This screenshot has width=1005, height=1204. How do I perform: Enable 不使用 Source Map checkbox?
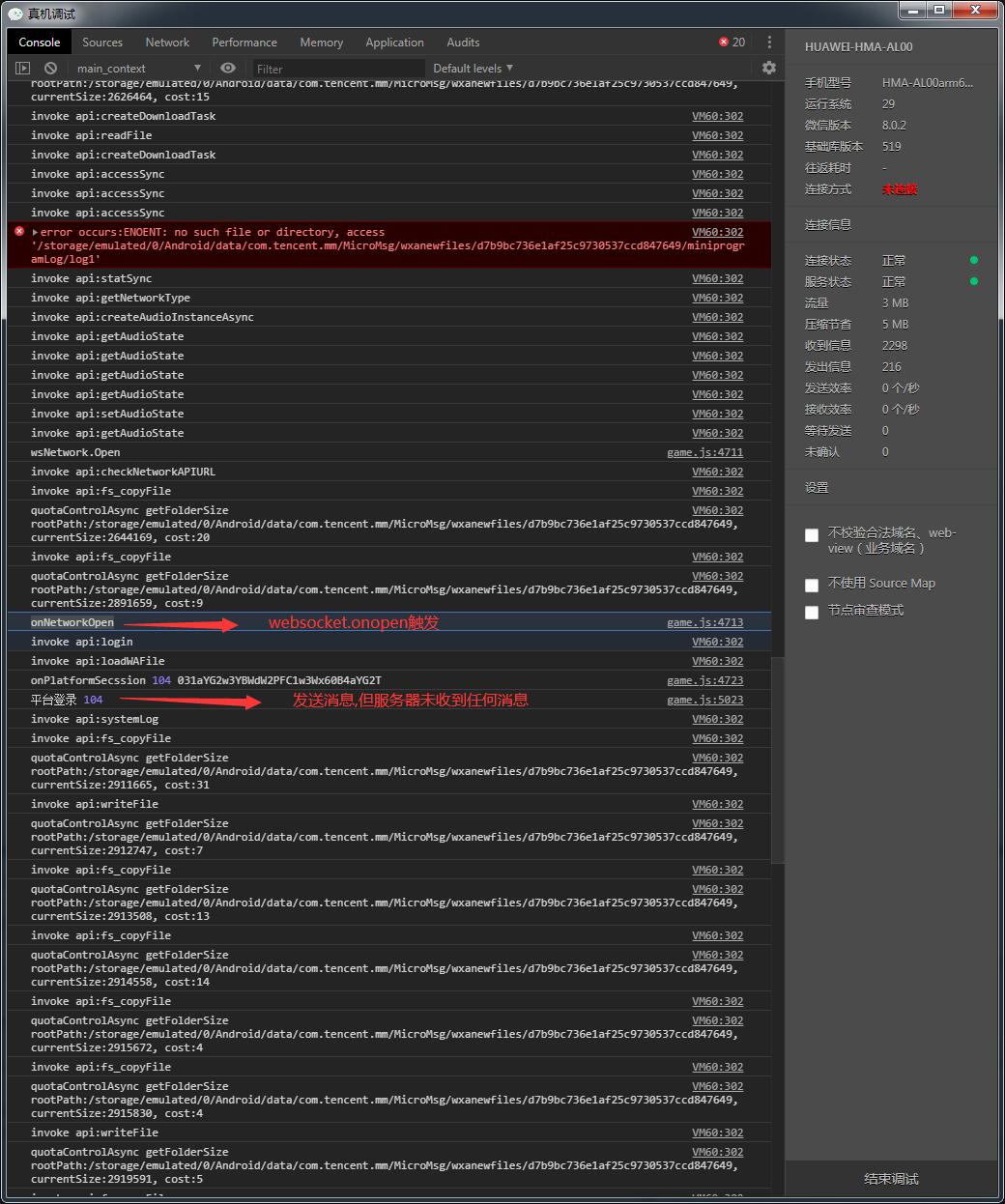click(812, 585)
